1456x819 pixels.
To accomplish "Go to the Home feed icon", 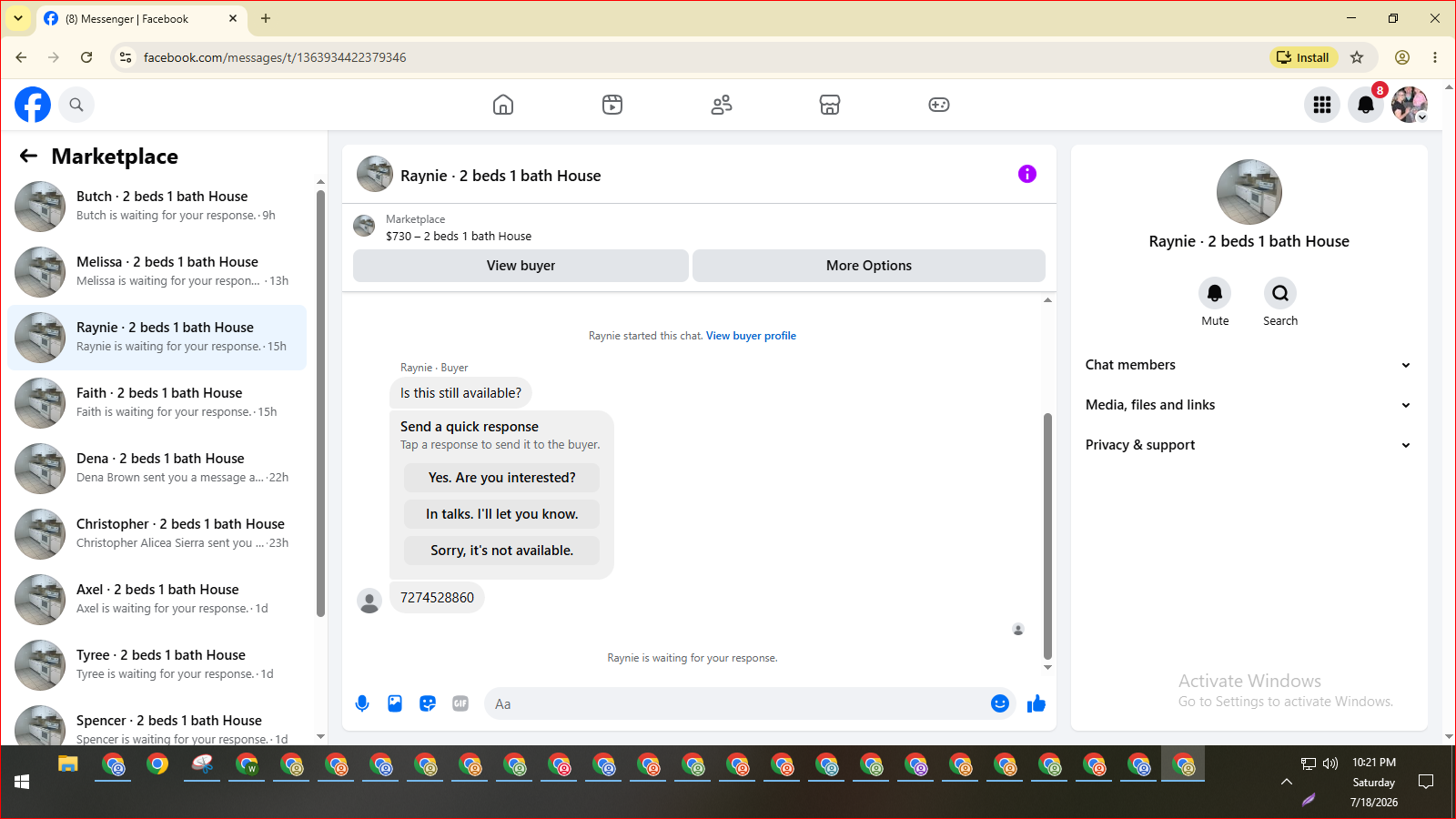I will click(x=503, y=105).
